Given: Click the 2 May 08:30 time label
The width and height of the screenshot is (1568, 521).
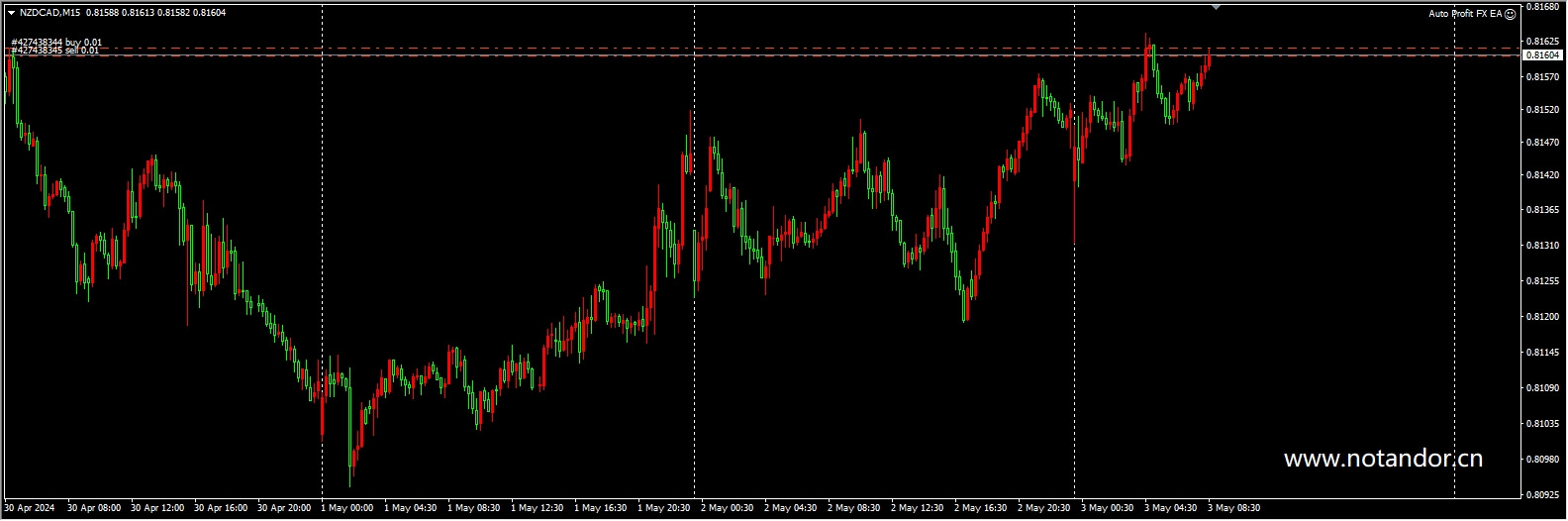Looking at the screenshot, I should pyautogui.click(x=854, y=508).
